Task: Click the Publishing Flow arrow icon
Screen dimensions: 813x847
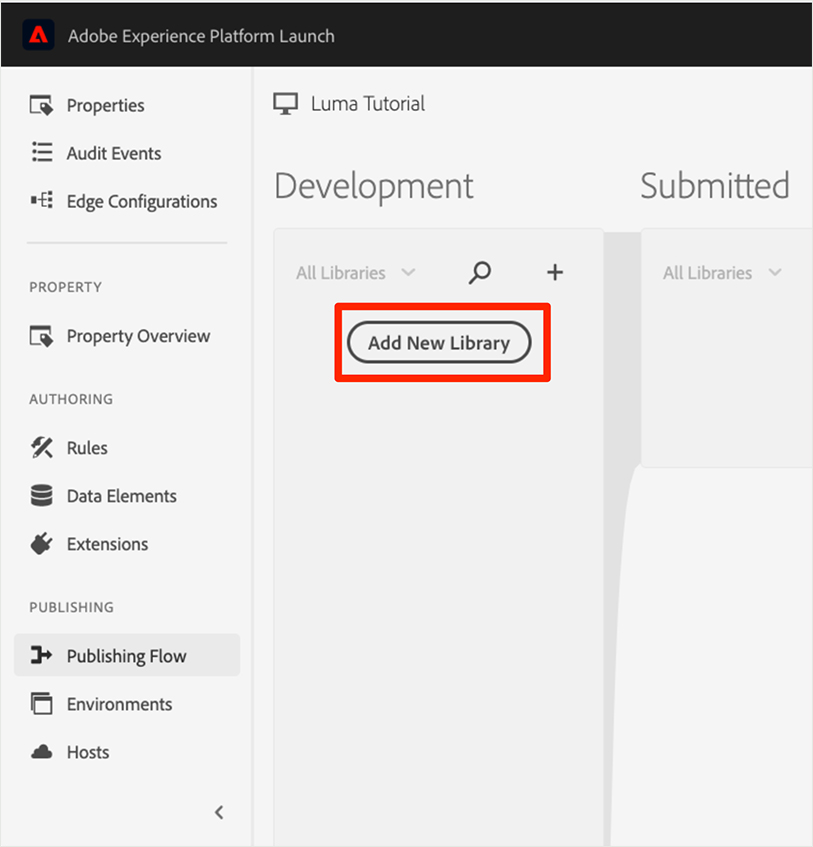Action: (41, 655)
